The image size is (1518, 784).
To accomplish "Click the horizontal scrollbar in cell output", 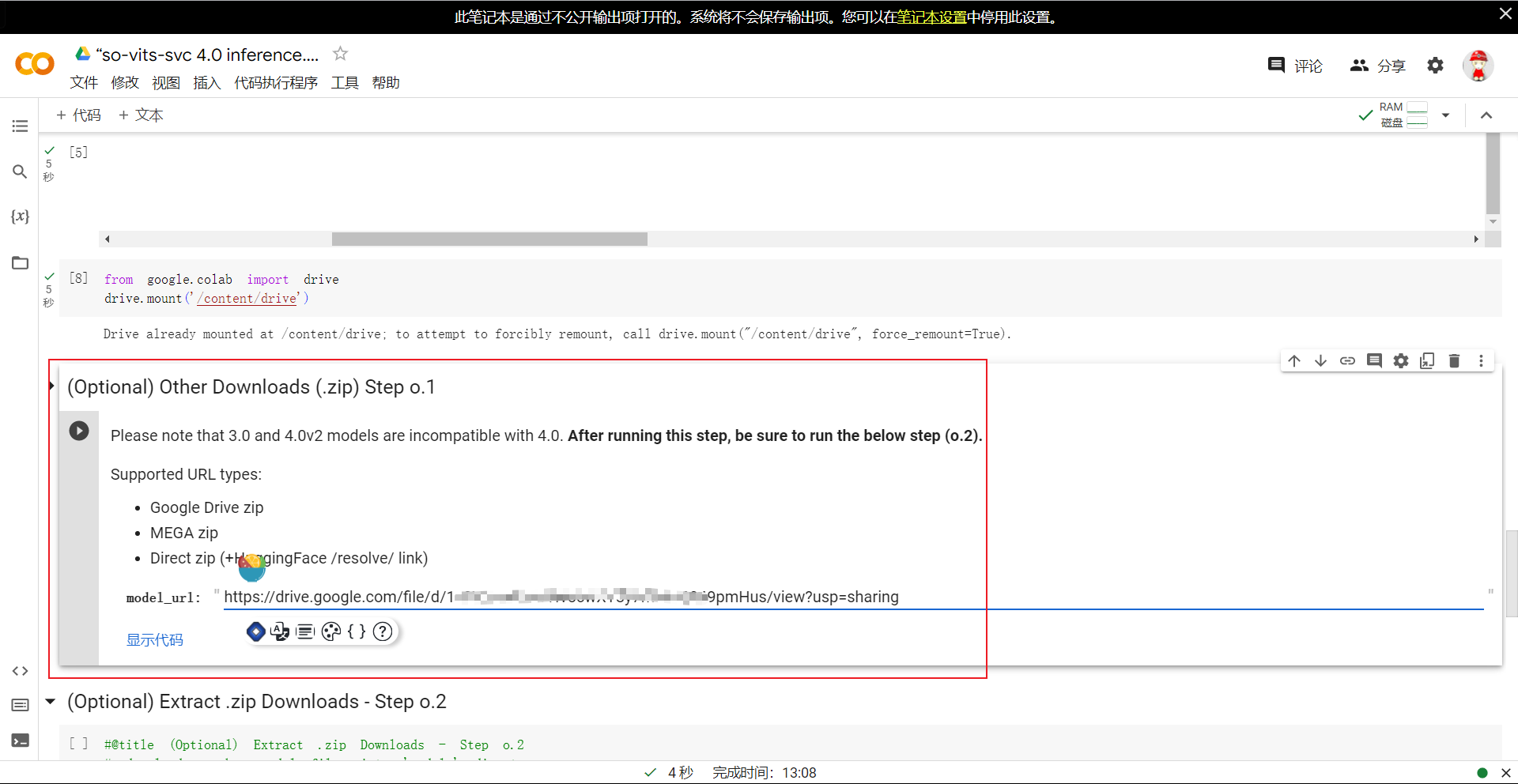I will pyautogui.click(x=489, y=239).
